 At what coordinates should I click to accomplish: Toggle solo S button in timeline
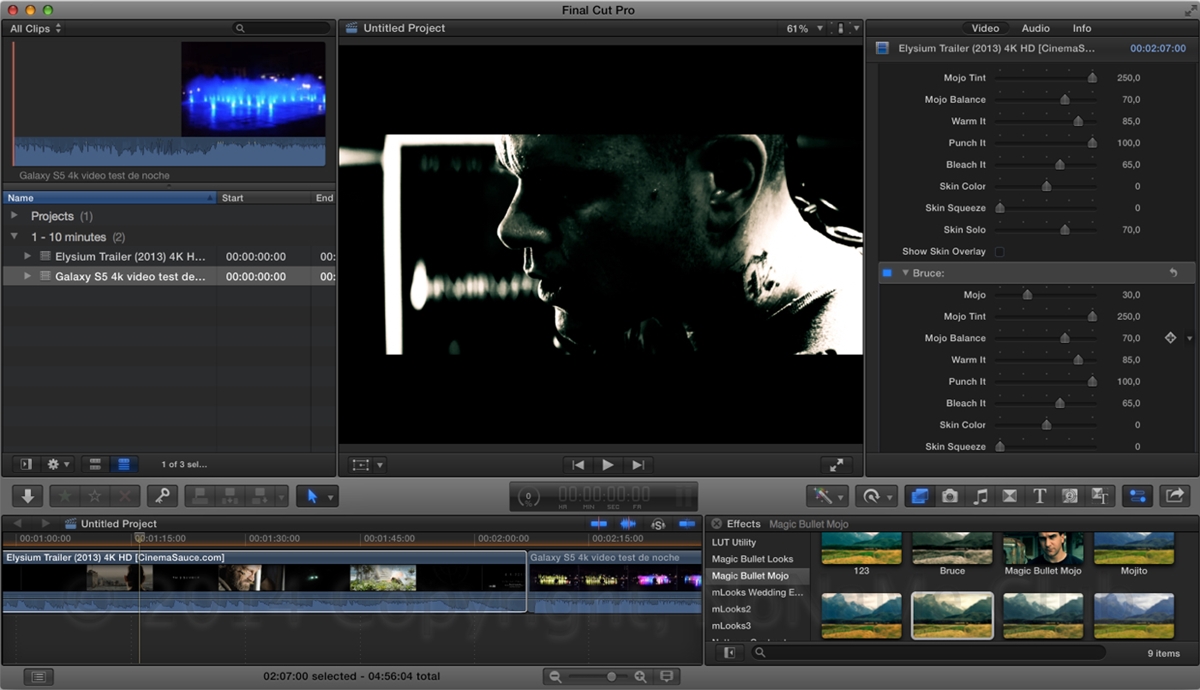[x=658, y=524]
